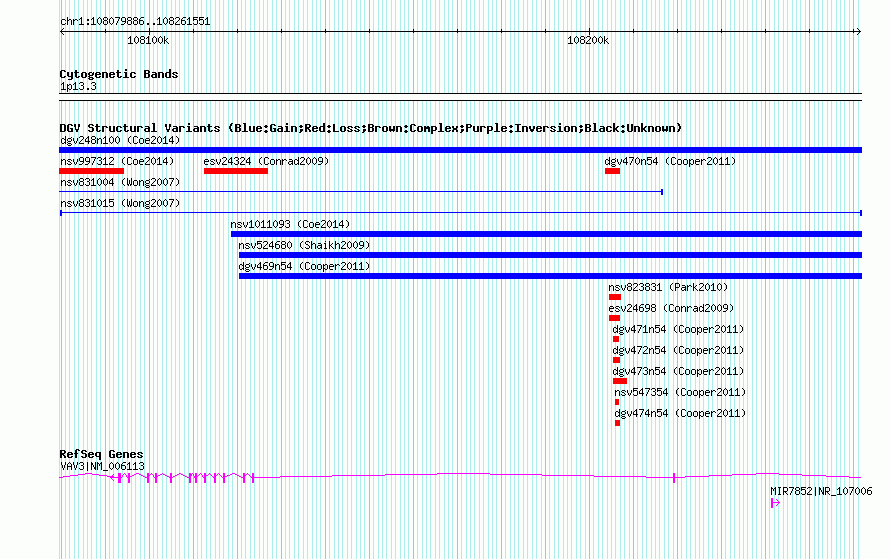The height and width of the screenshot is (559, 890).
Task: Open esv24698 (Conrad2009) variant label
Action: 671,308
